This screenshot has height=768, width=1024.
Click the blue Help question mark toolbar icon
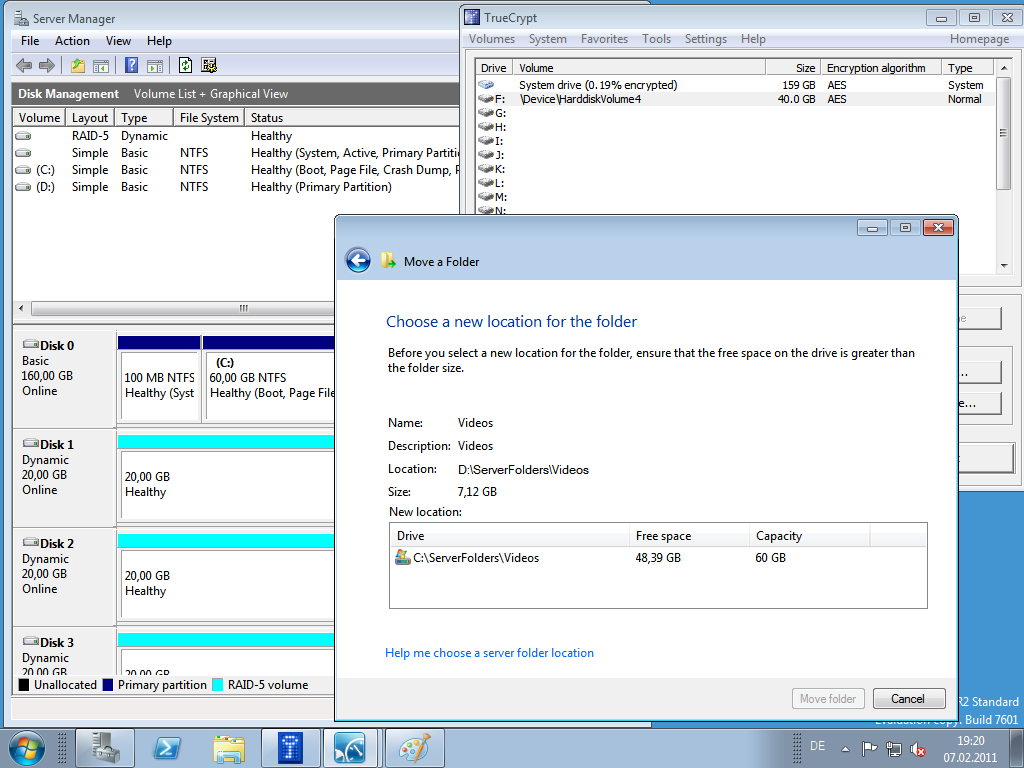131,66
